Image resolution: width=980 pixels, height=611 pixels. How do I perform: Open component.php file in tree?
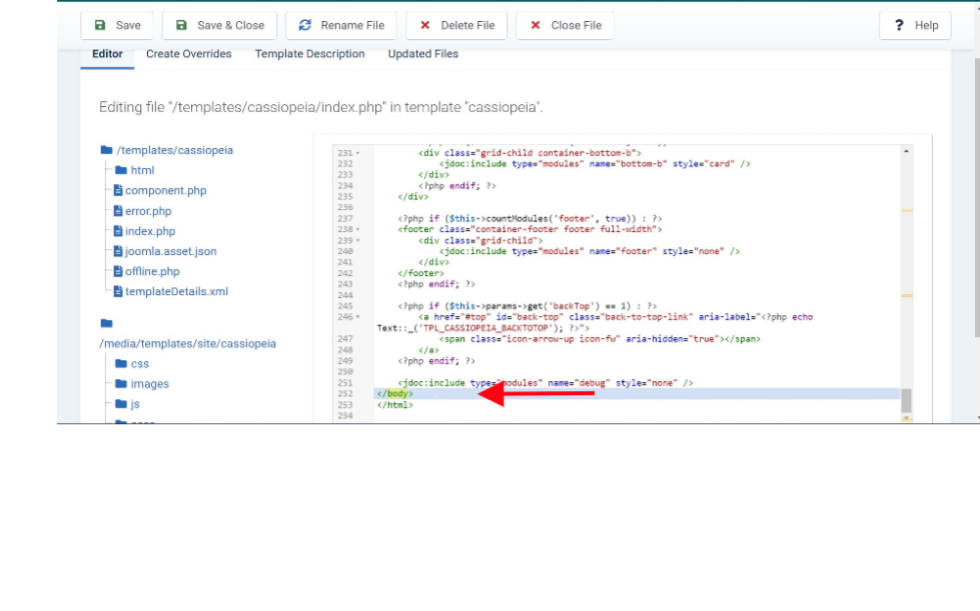click(165, 190)
